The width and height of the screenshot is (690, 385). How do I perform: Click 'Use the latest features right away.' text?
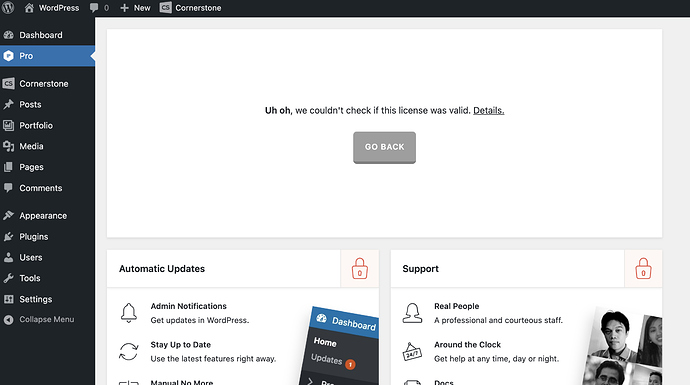(213, 359)
